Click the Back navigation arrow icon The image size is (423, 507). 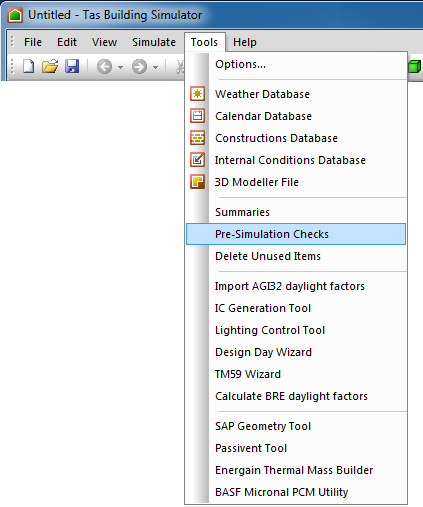[104, 67]
